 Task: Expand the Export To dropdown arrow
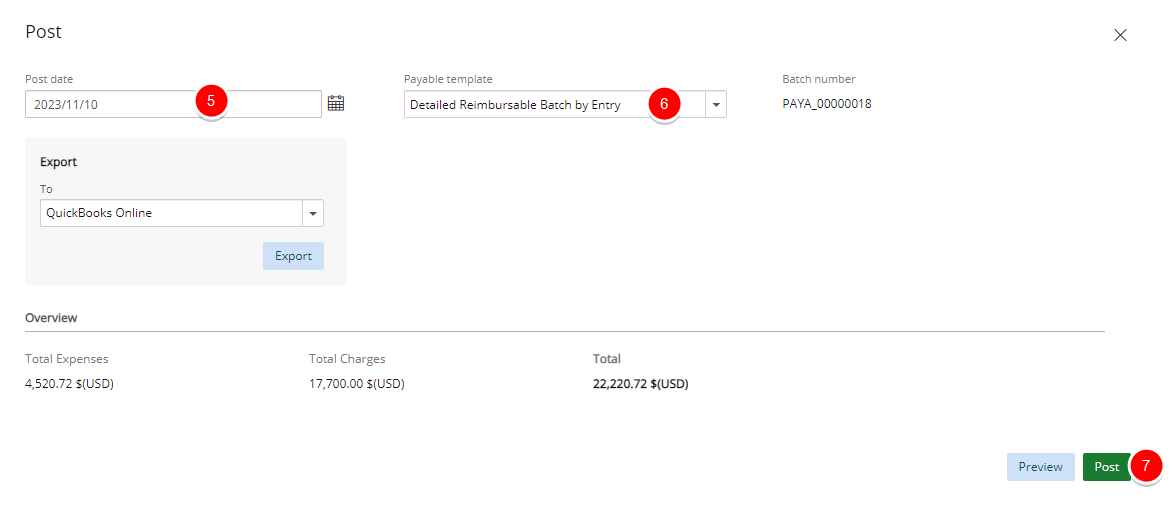313,213
